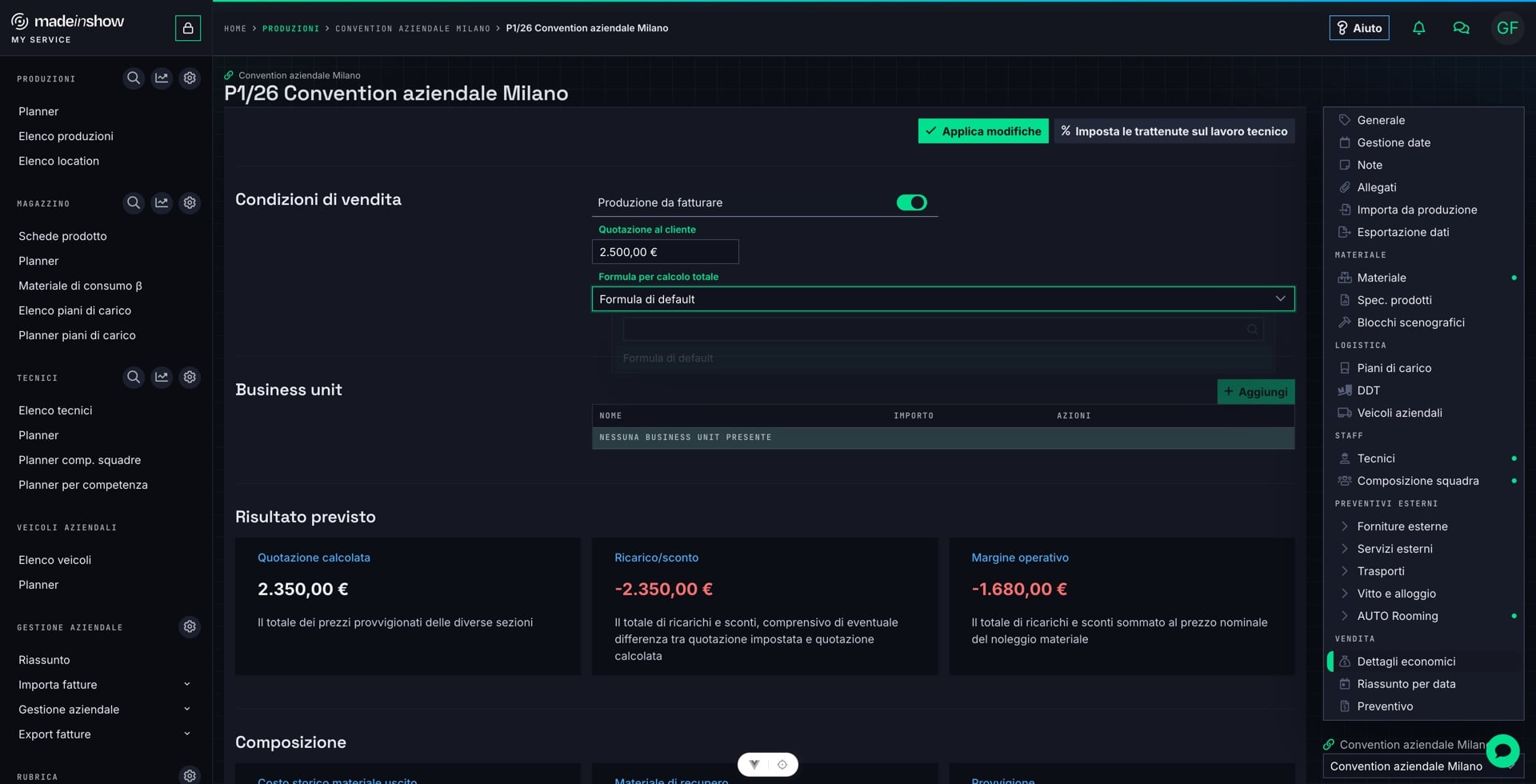Go to Home breadcrumb
Viewport: 1536px width, 784px height.
tap(235, 29)
